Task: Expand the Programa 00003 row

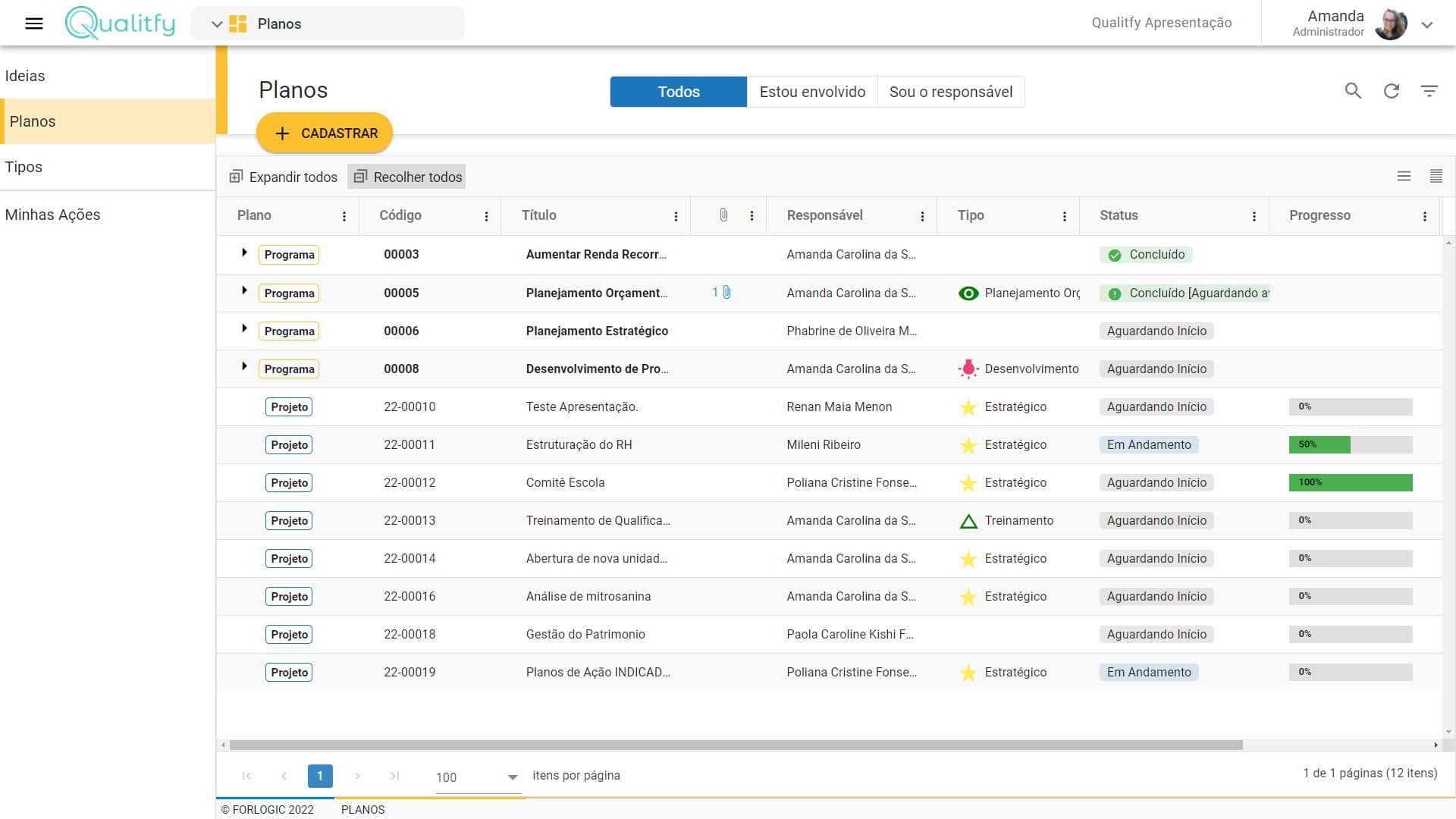Action: [244, 253]
